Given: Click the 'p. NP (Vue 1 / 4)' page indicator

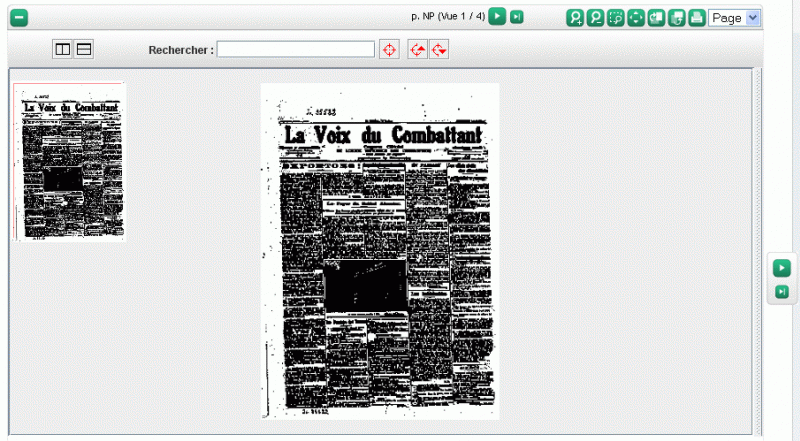Looking at the screenshot, I should (448, 16).
